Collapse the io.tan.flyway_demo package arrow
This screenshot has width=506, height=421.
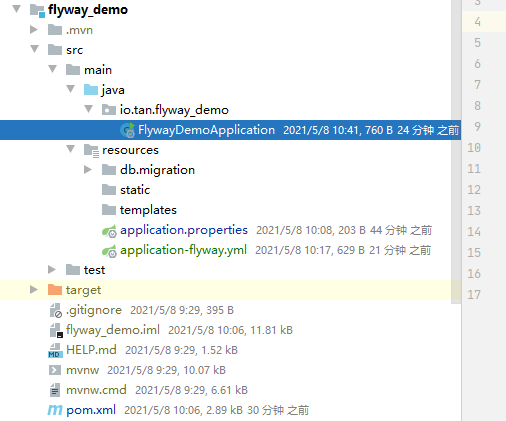89,109
